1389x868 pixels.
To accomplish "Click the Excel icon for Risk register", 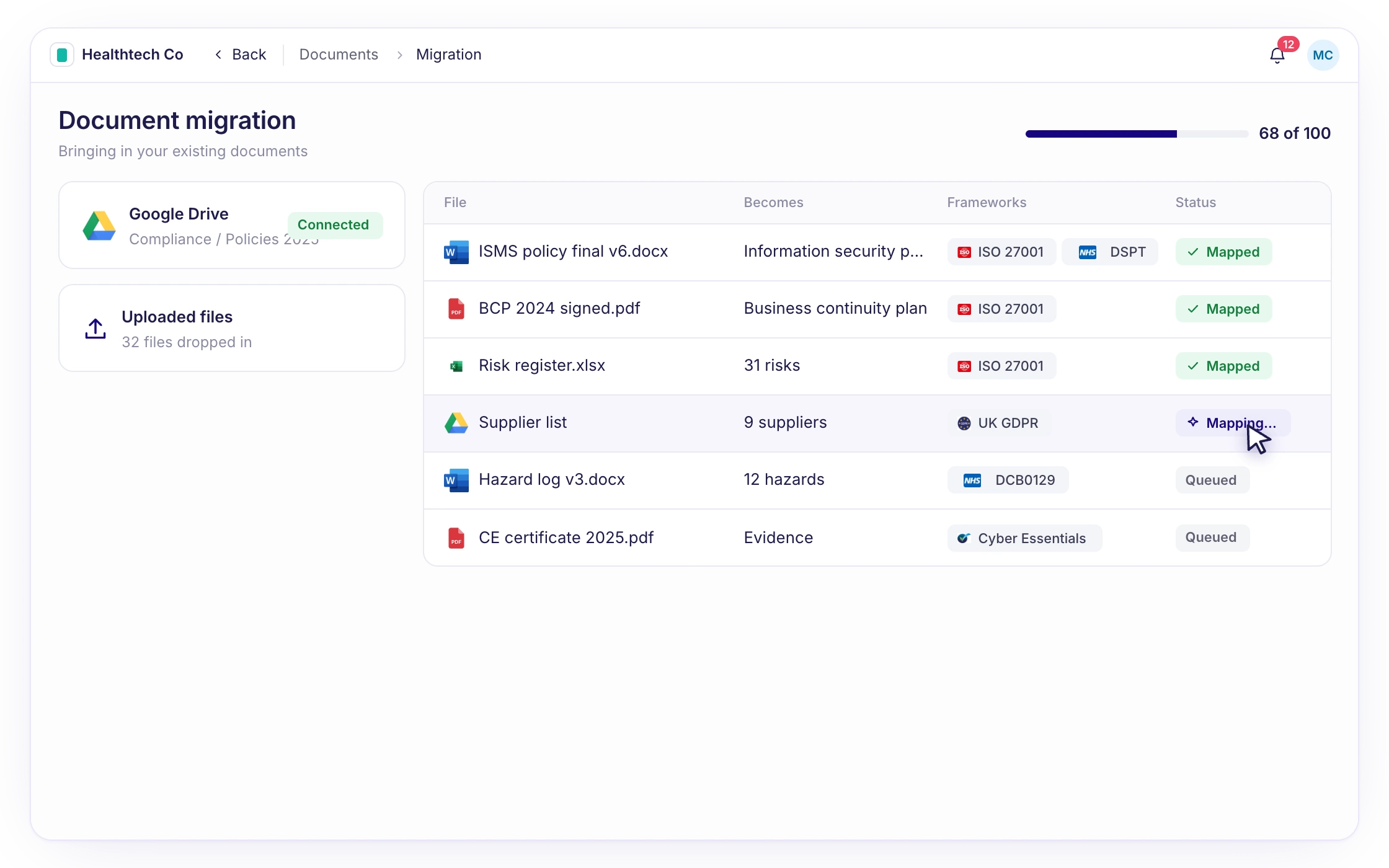I will [x=456, y=366].
